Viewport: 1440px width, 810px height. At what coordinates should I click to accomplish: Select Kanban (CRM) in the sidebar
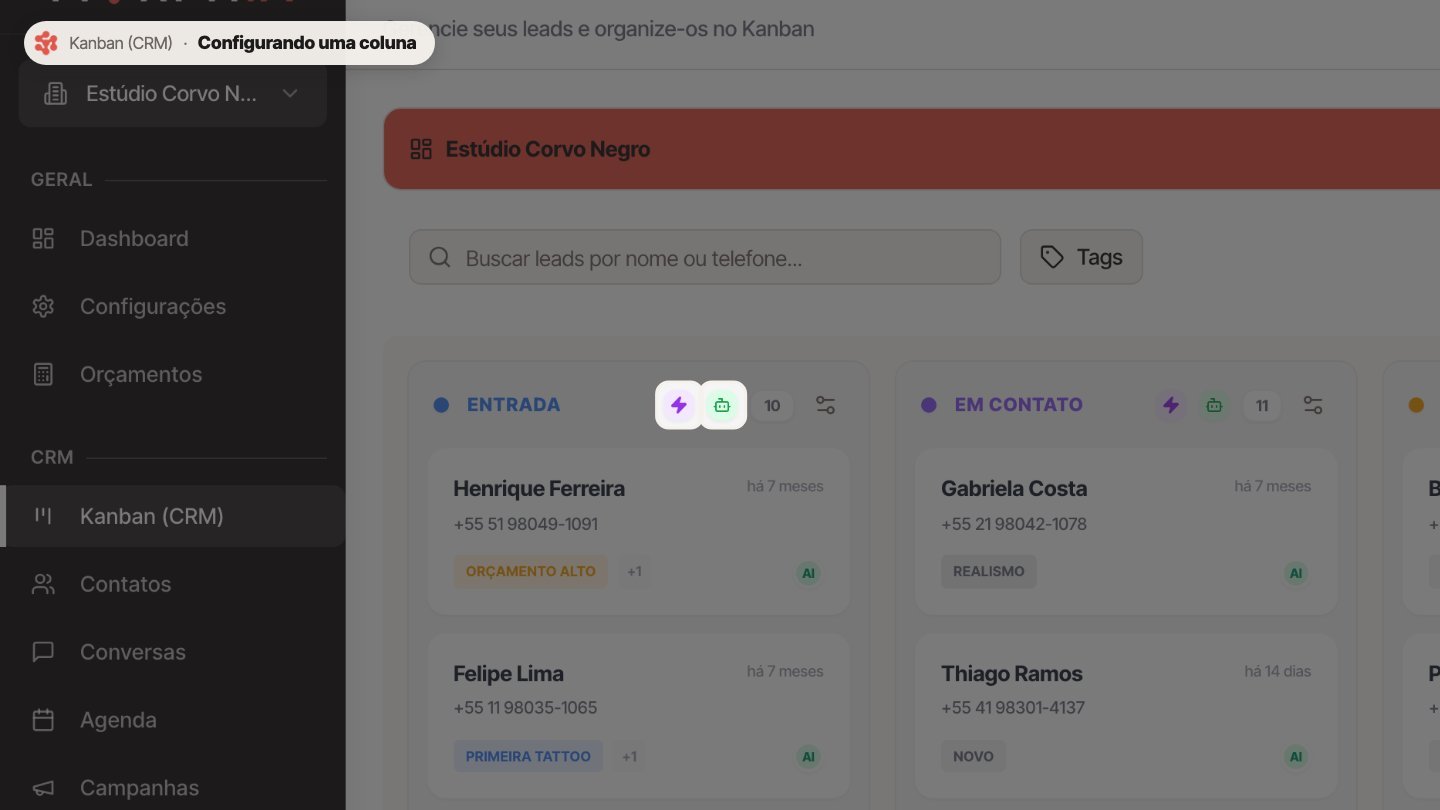172,516
